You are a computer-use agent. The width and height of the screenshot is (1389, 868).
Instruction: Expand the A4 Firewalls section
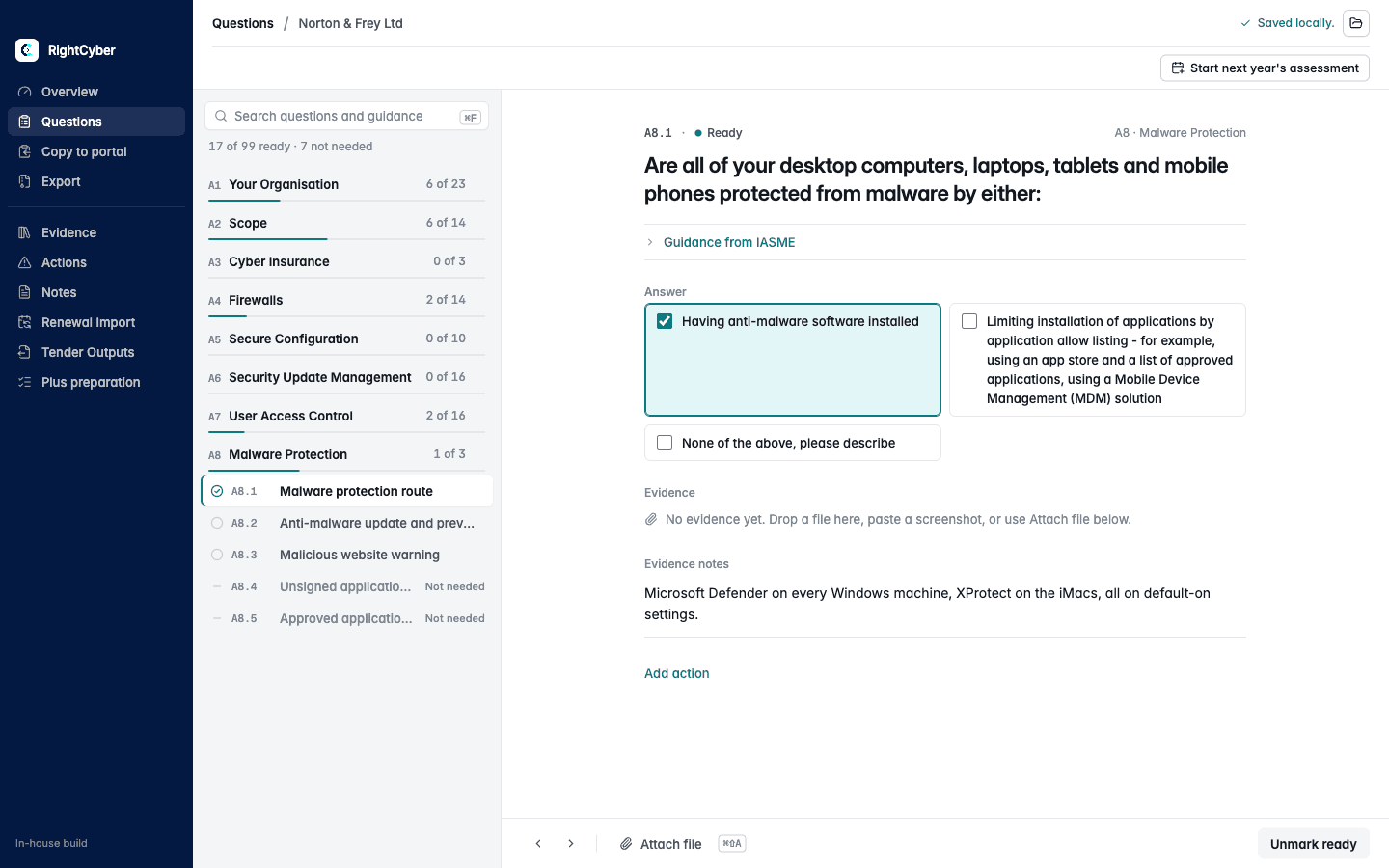pos(346,300)
